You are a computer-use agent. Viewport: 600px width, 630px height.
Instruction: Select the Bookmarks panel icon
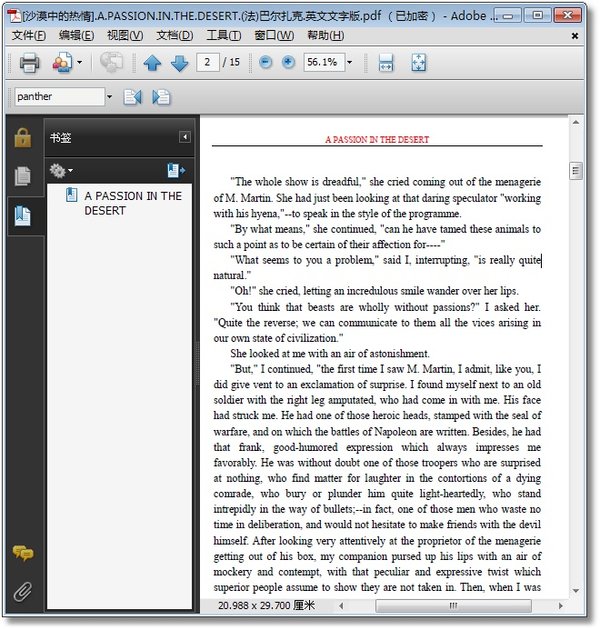coord(23,216)
